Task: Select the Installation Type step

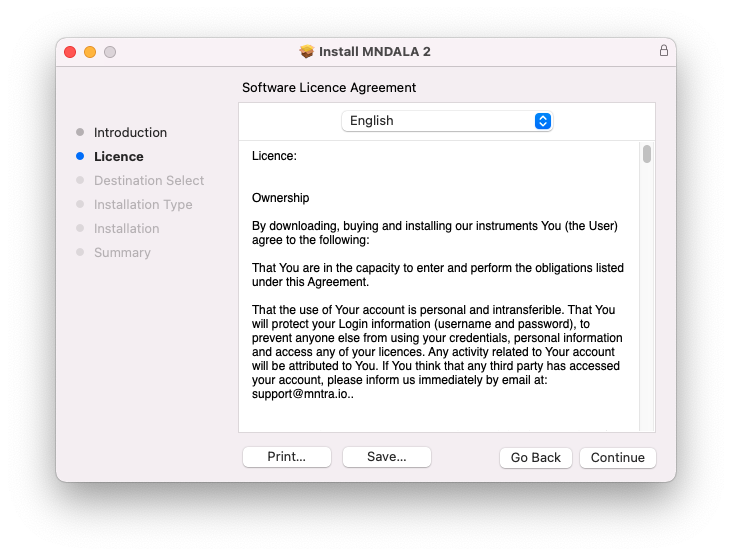Action: pos(143,204)
